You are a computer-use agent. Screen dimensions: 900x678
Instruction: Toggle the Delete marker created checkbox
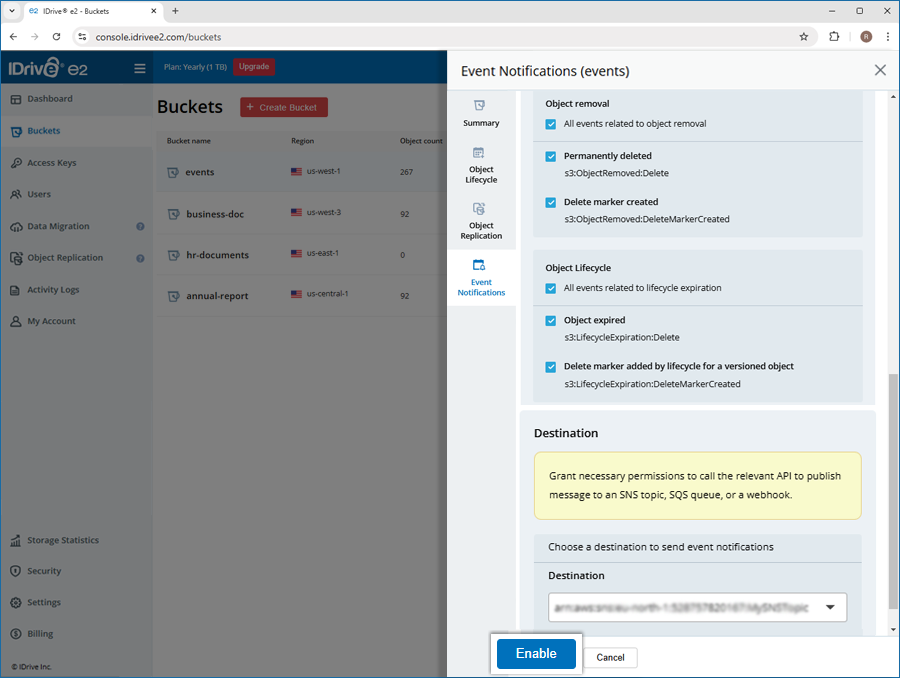click(551, 203)
